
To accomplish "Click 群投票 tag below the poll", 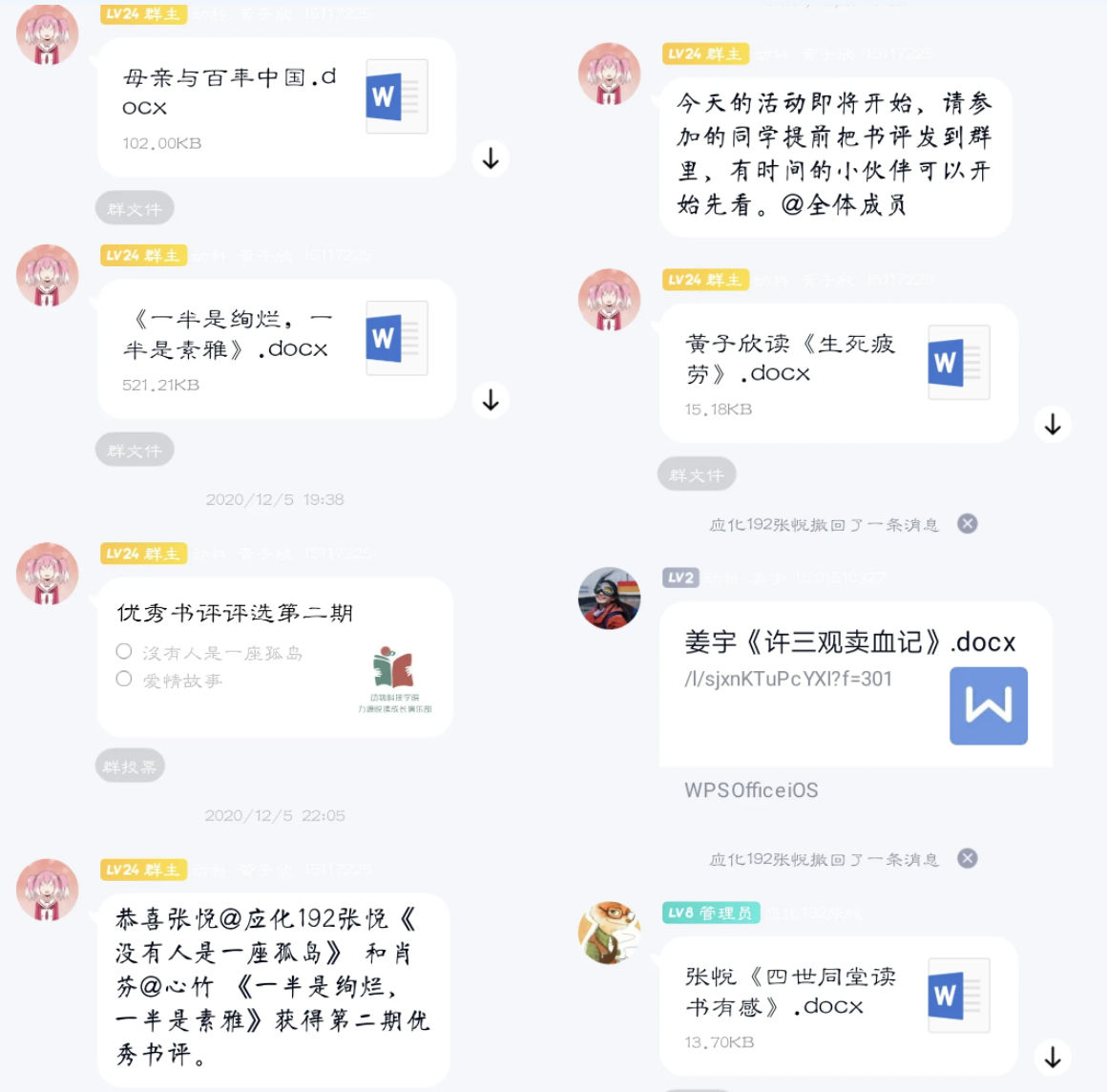I will (130, 766).
